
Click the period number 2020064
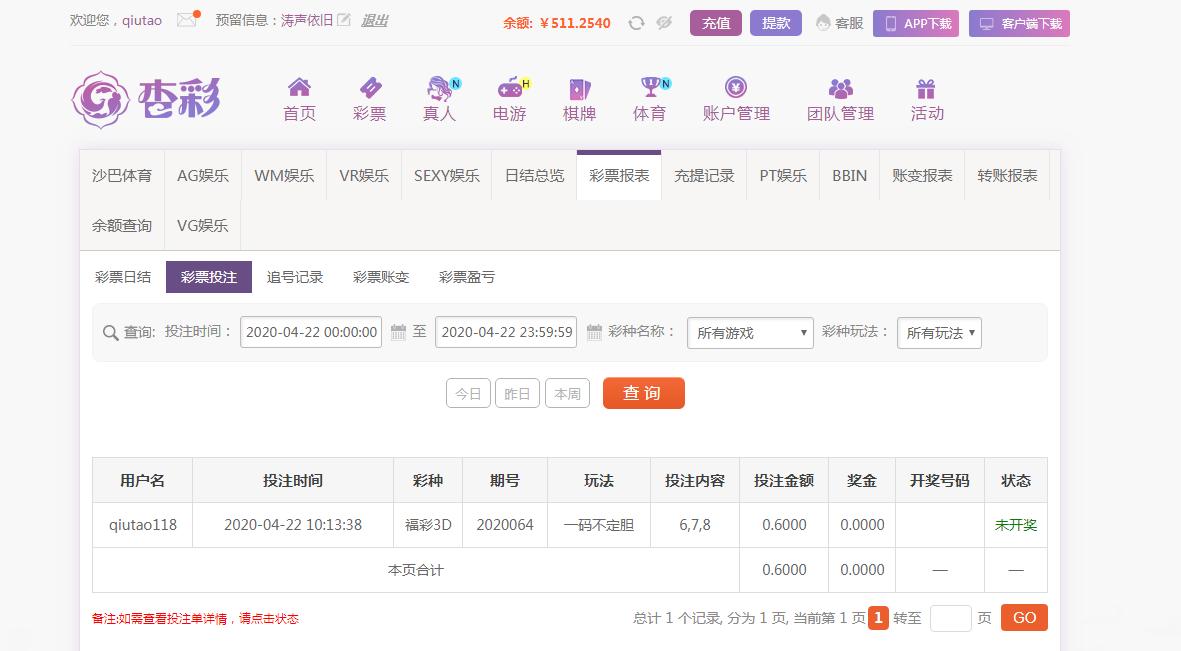tap(505, 525)
